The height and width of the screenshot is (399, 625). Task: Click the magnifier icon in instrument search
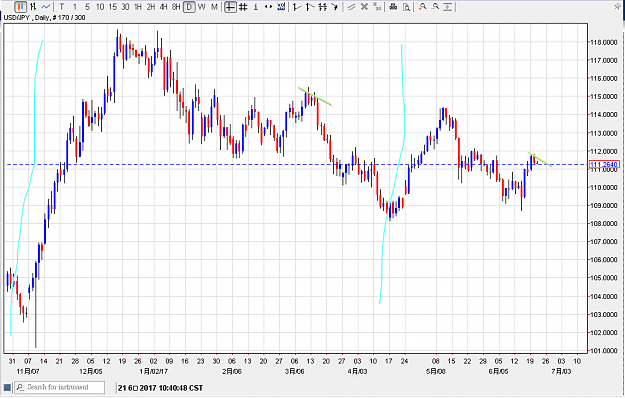(x=20, y=387)
